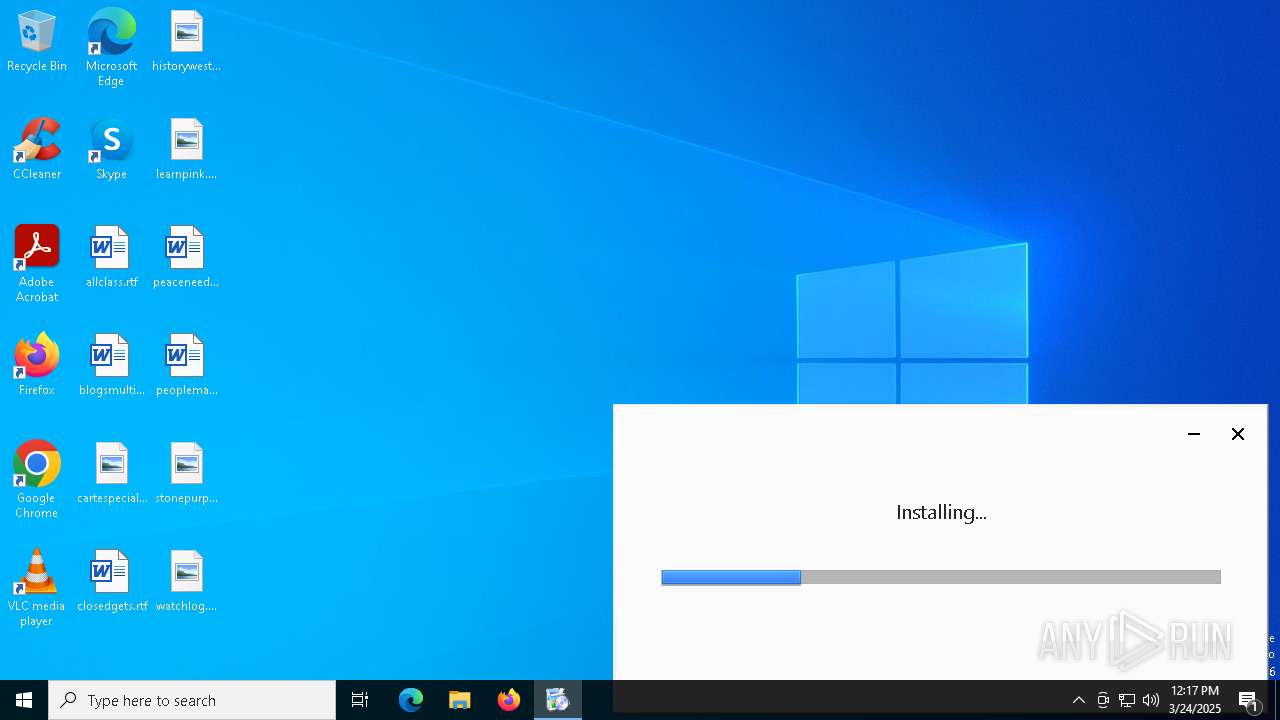
Task: Open Adobe Acrobat desktop shortcut
Action: (x=37, y=264)
